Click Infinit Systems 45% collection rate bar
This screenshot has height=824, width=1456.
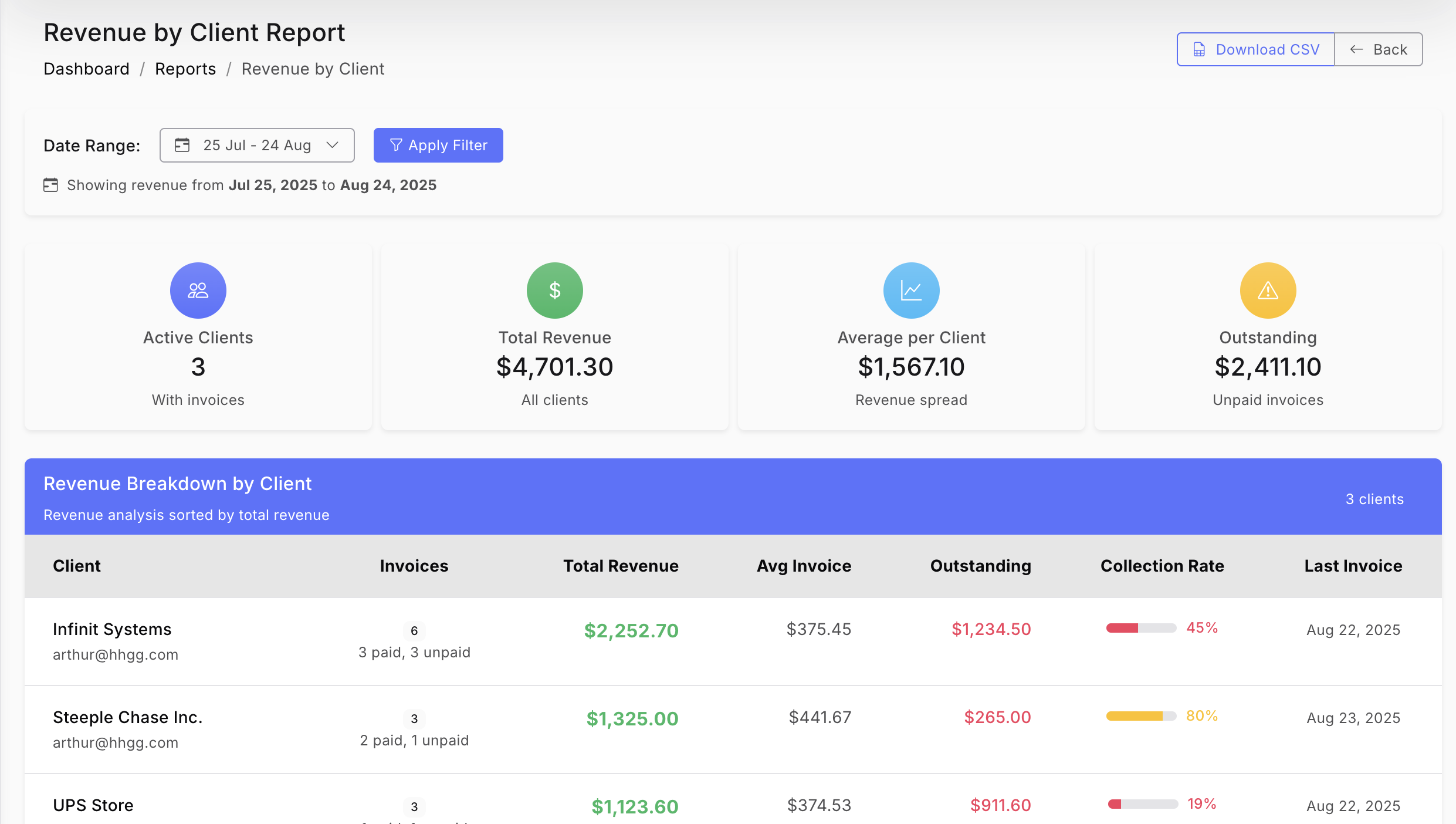point(1141,629)
